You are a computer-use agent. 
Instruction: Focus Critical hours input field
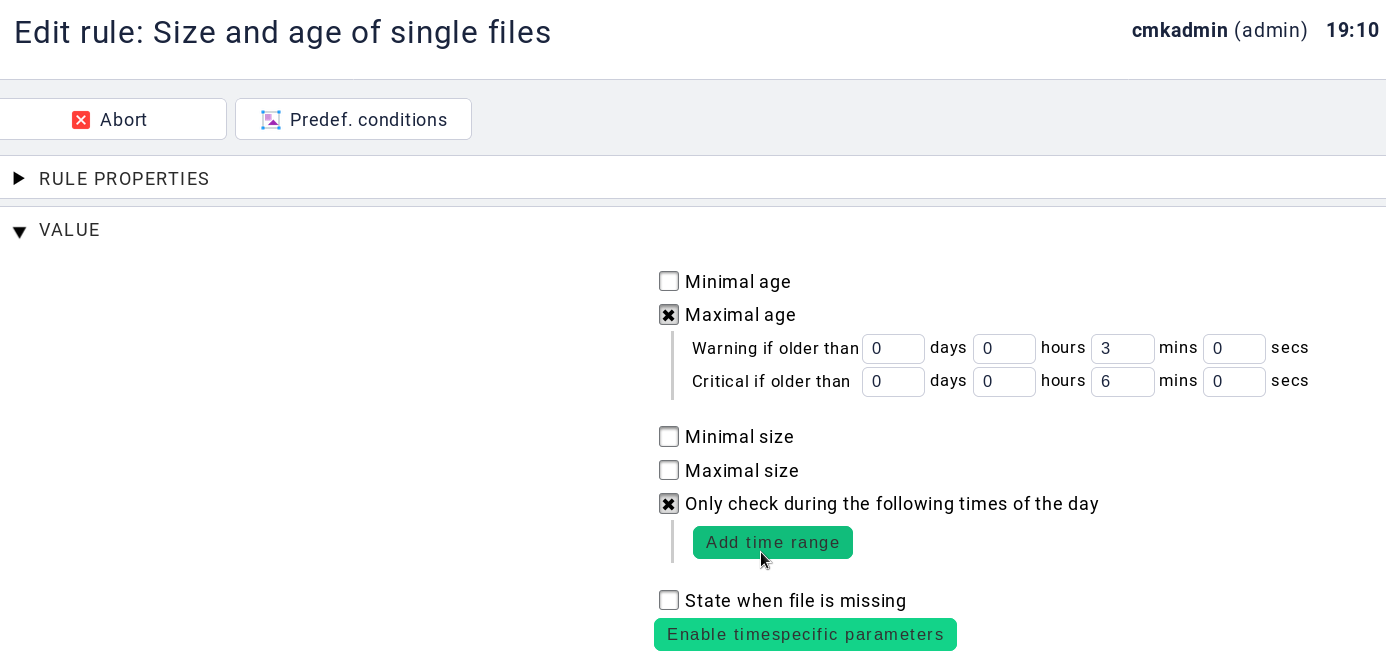[1004, 381]
